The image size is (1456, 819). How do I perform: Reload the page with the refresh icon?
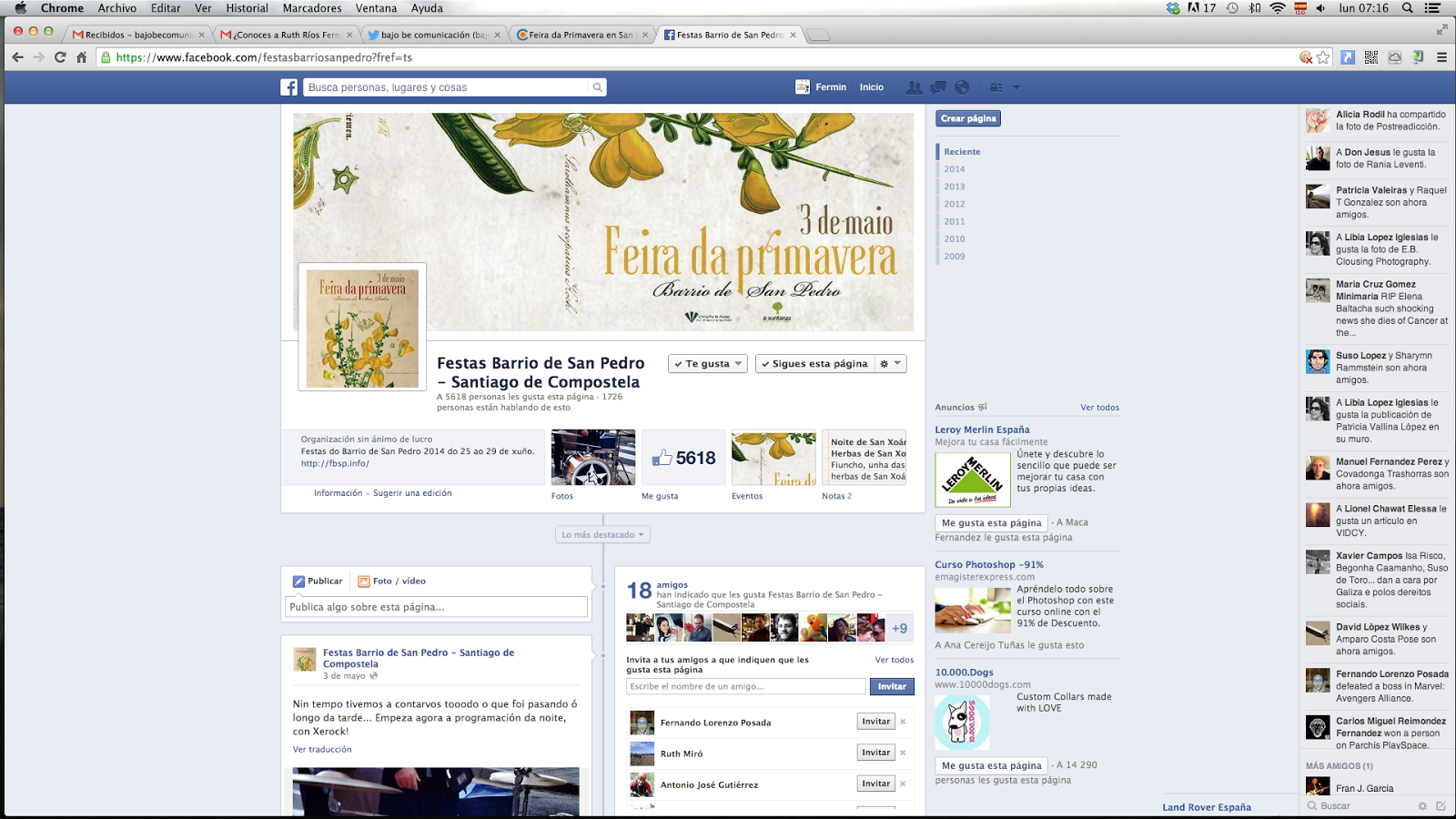point(60,57)
